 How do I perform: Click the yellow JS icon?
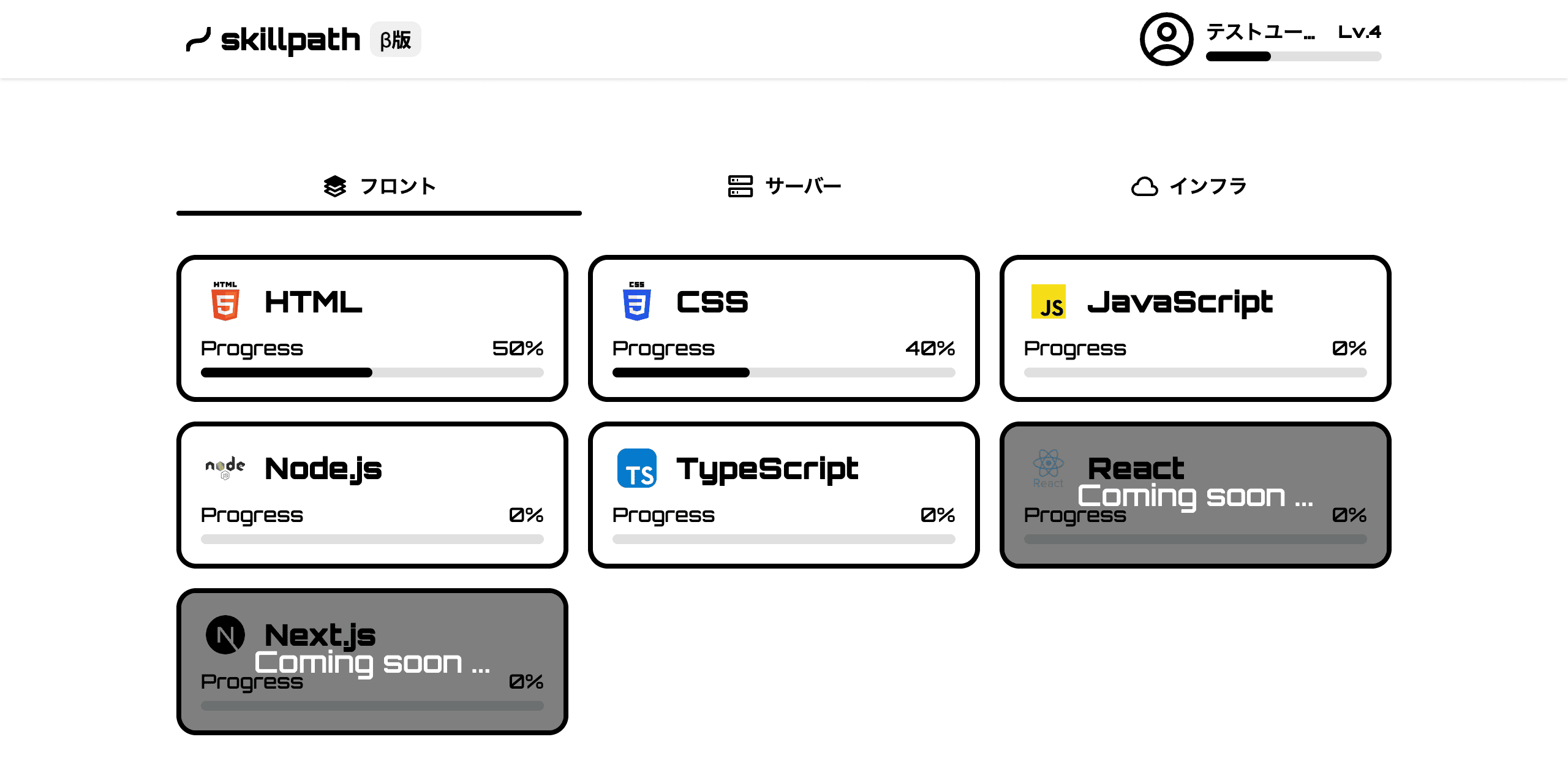(1048, 301)
